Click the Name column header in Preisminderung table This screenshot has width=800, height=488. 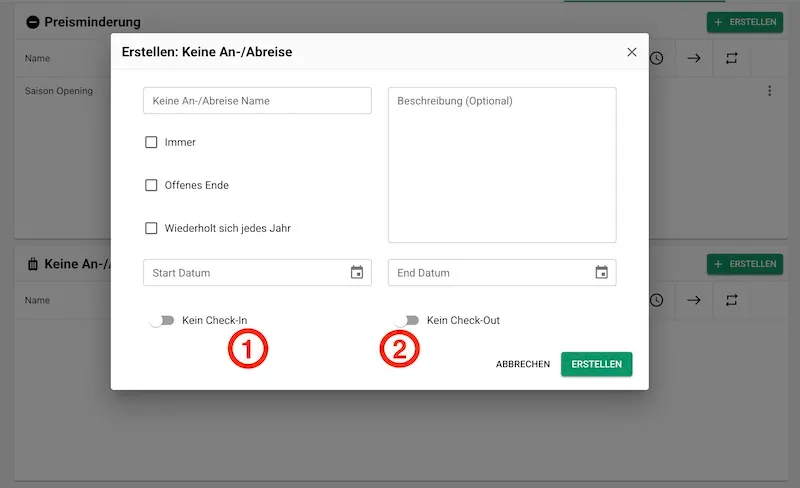pyautogui.click(x=37, y=58)
